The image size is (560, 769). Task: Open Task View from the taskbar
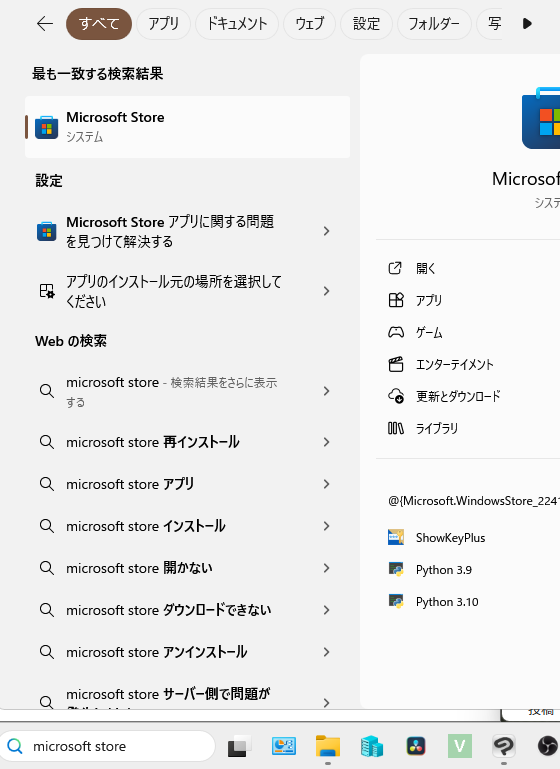(x=239, y=746)
